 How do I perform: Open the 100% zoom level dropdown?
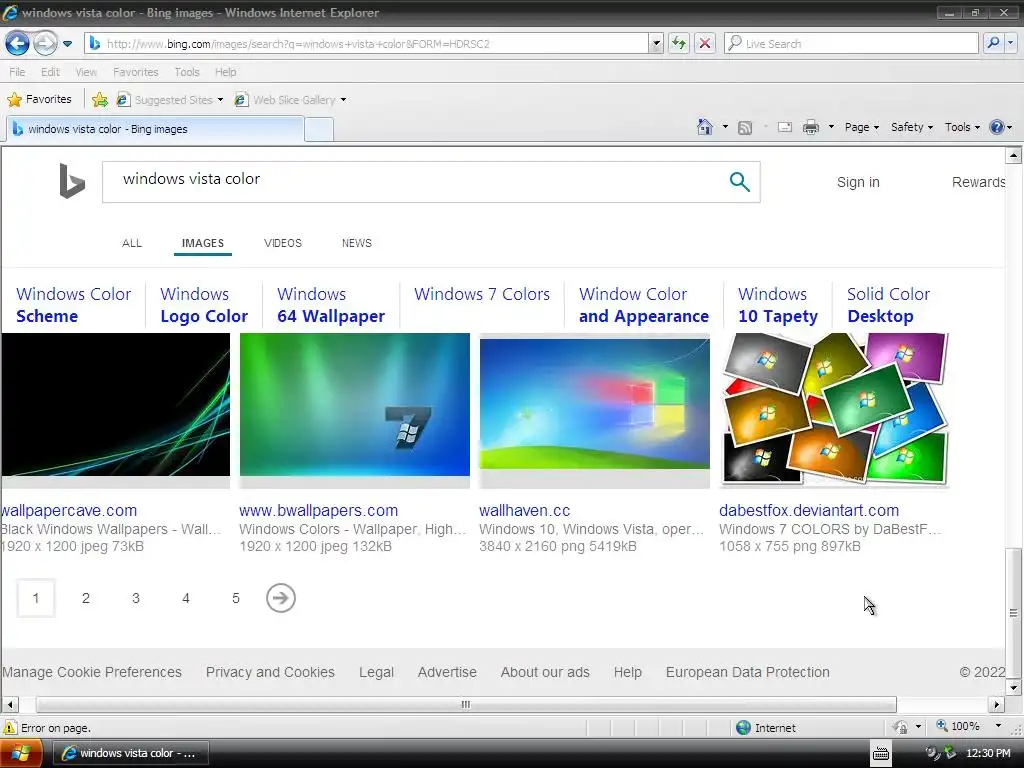pos(998,726)
